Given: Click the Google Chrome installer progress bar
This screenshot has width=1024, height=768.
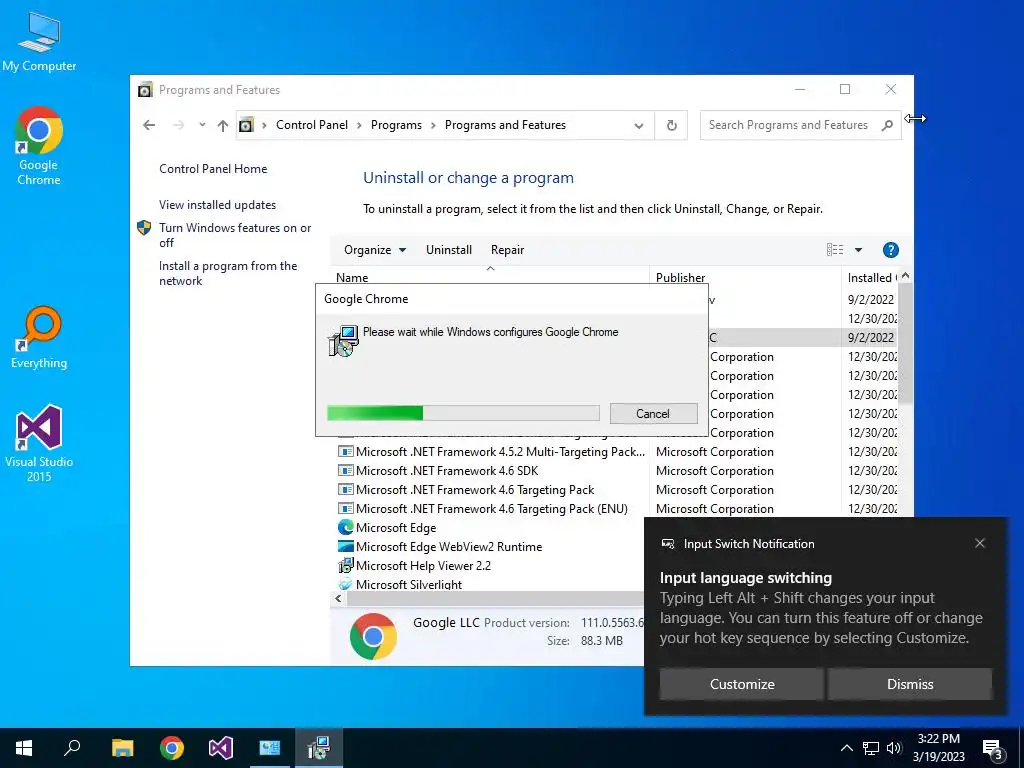Looking at the screenshot, I should click(463, 413).
